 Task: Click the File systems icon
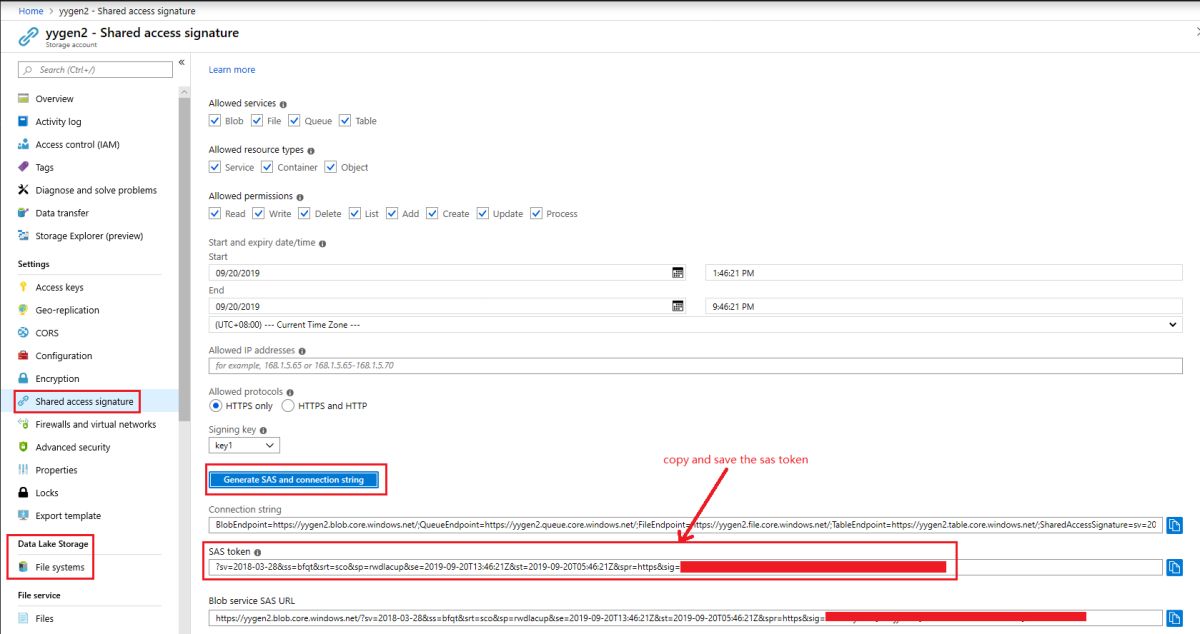(23, 567)
